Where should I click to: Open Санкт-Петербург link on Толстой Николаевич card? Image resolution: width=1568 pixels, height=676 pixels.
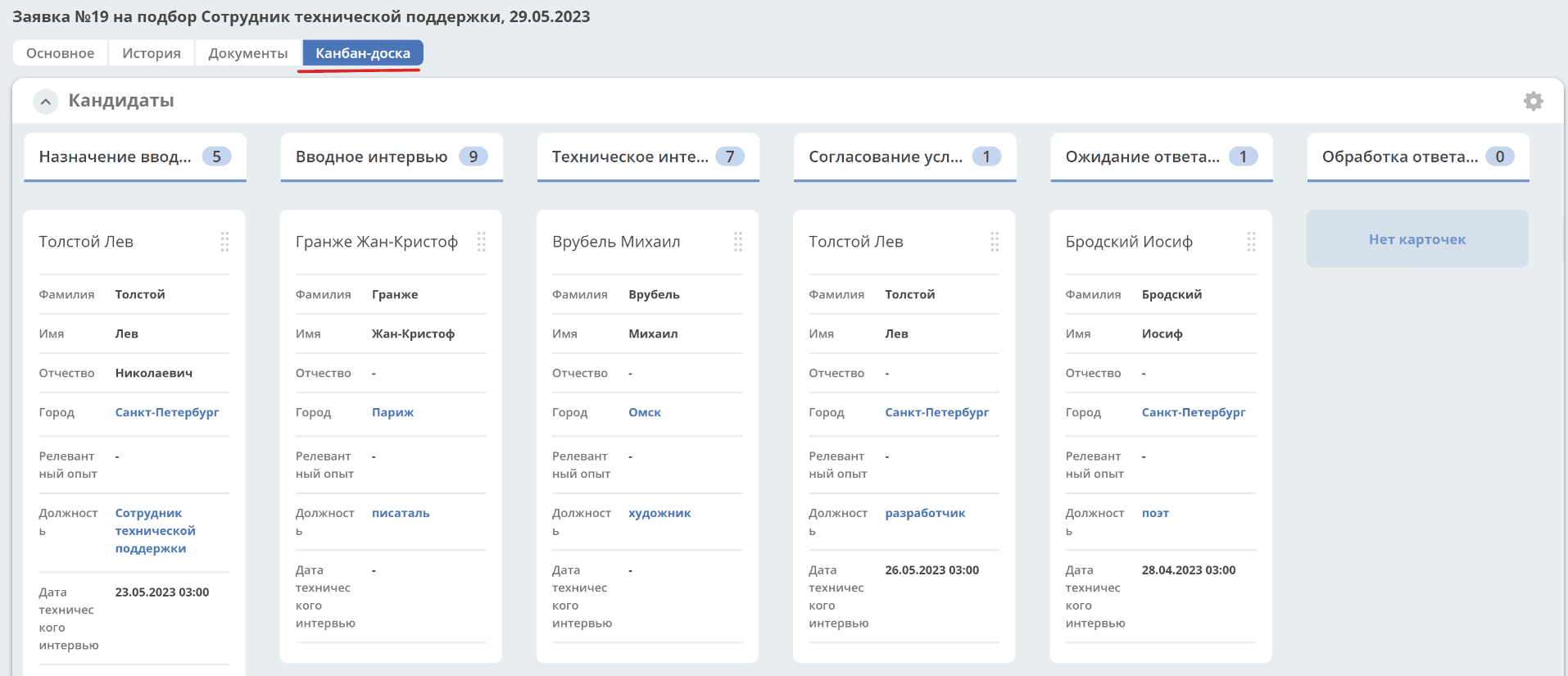coord(167,412)
